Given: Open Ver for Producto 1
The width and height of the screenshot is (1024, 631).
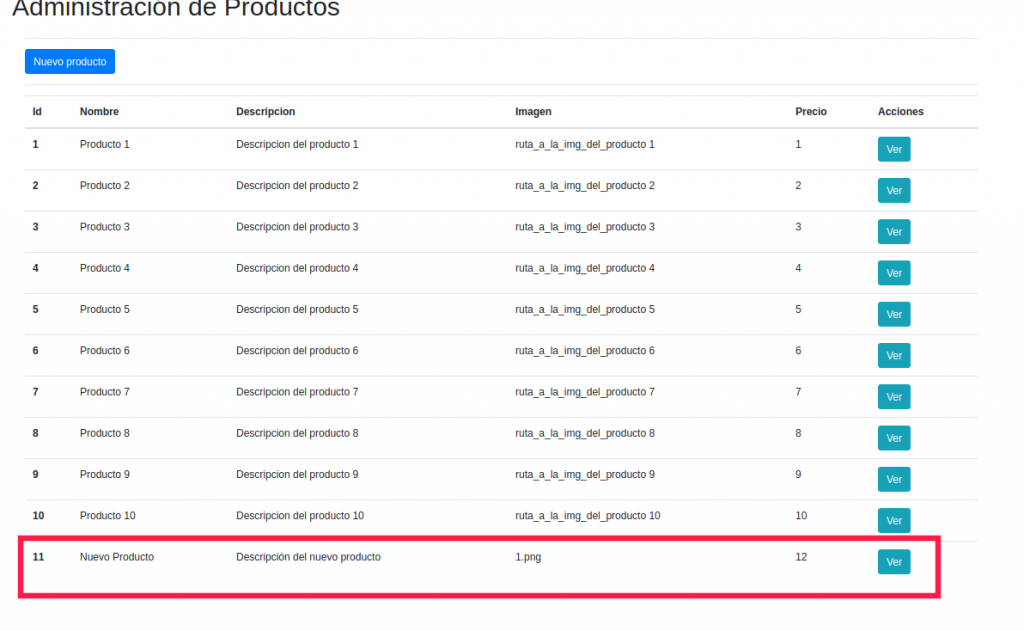Looking at the screenshot, I should [x=894, y=150].
